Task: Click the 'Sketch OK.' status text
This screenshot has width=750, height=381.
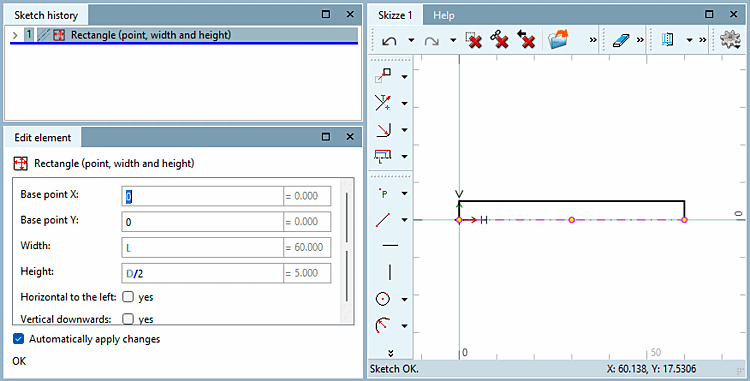Action: [x=394, y=369]
